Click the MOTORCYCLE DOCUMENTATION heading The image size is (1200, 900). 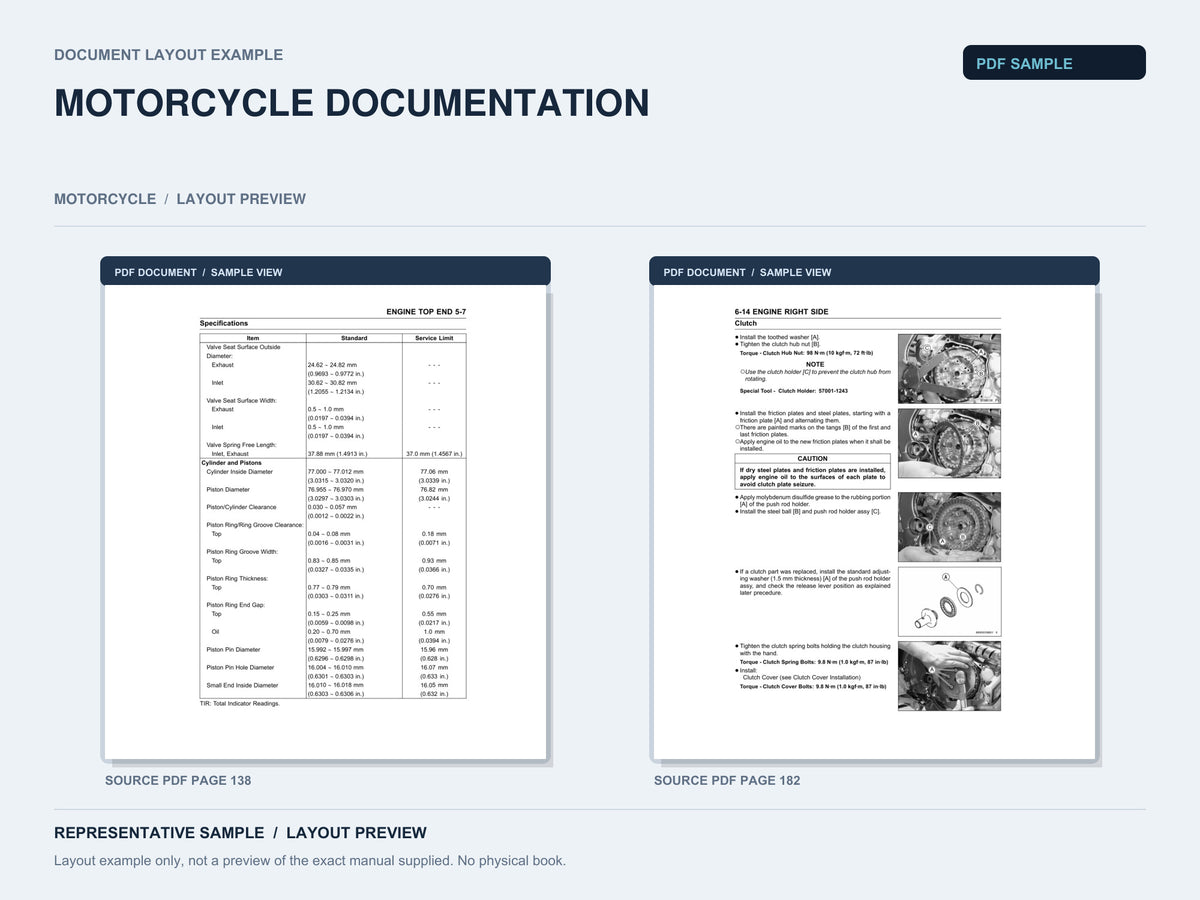tap(352, 103)
